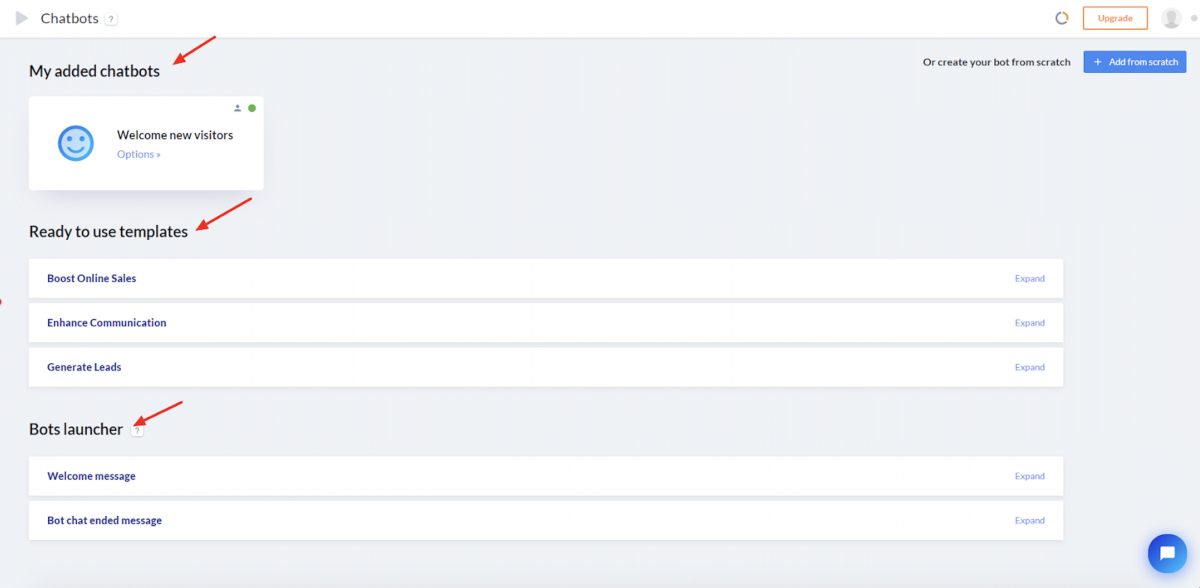
Task: Click the Boost Online Sales row title
Action: [91, 278]
